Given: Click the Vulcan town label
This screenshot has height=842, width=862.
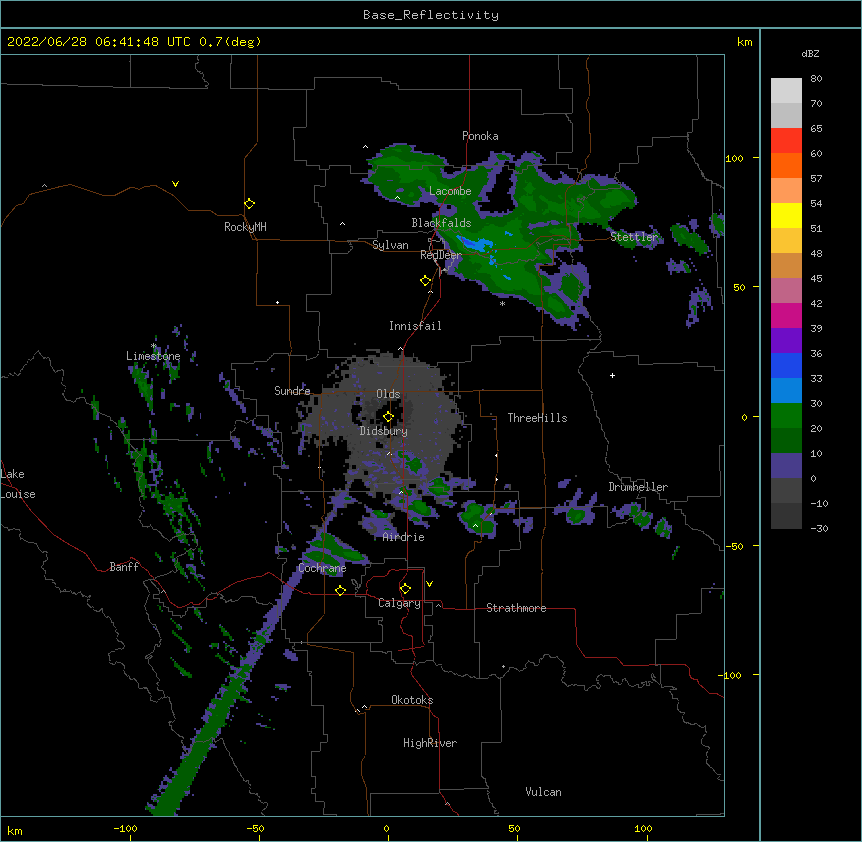Looking at the screenshot, I should pyautogui.click(x=543, y=792).
